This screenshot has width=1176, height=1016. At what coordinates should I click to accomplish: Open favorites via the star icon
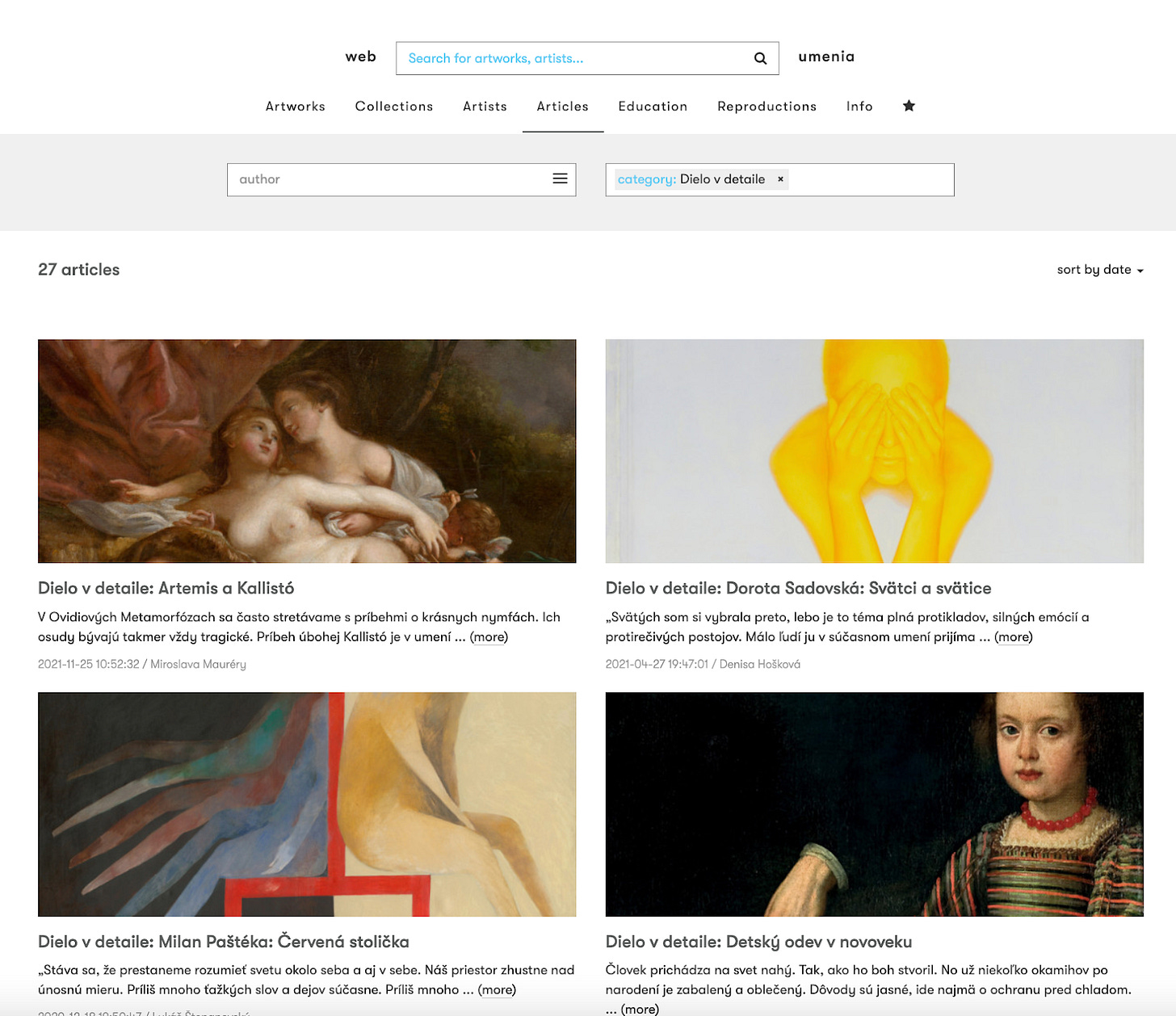tap(909, 106)
